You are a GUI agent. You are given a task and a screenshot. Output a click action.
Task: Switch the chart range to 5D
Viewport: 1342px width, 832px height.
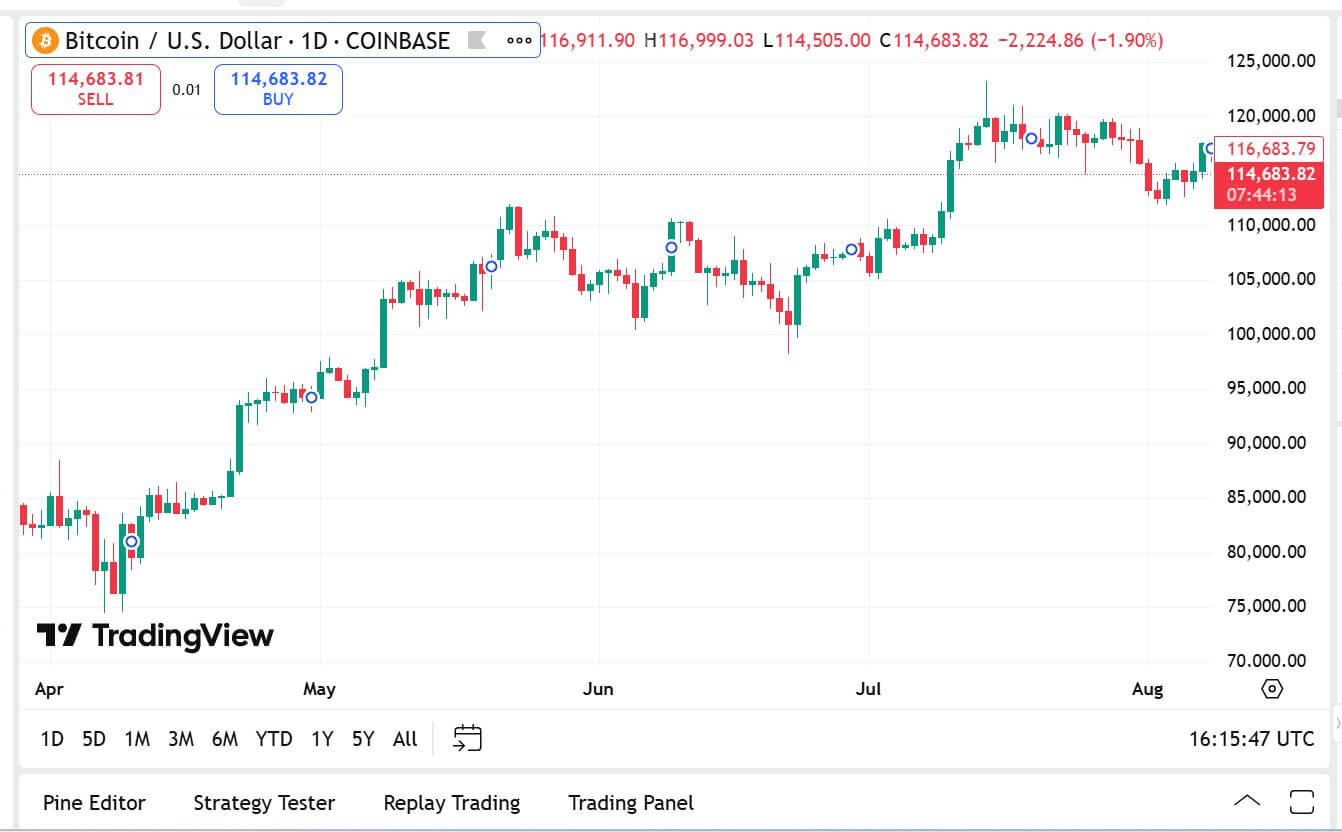[94, 739]
